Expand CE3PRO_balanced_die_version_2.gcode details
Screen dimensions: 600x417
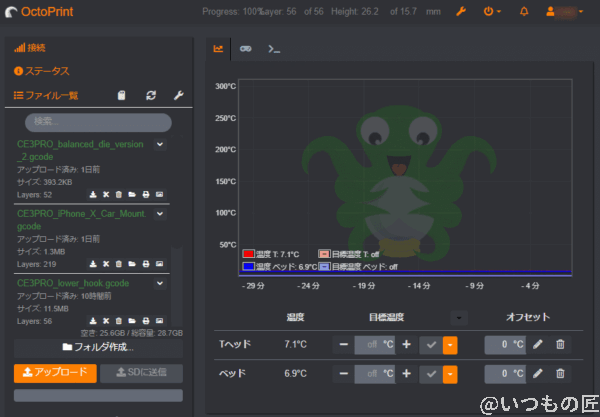pyautogui.click(x=159, y=144)
